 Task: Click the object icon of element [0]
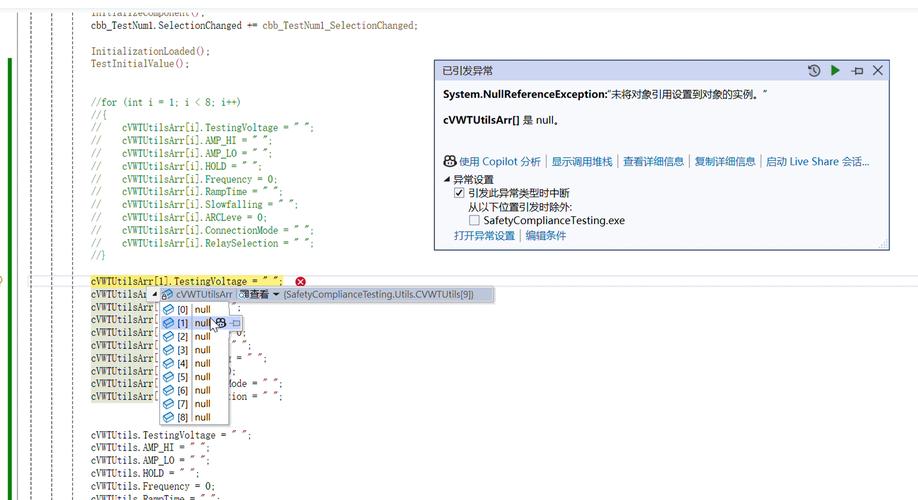[x=168, y=310]
